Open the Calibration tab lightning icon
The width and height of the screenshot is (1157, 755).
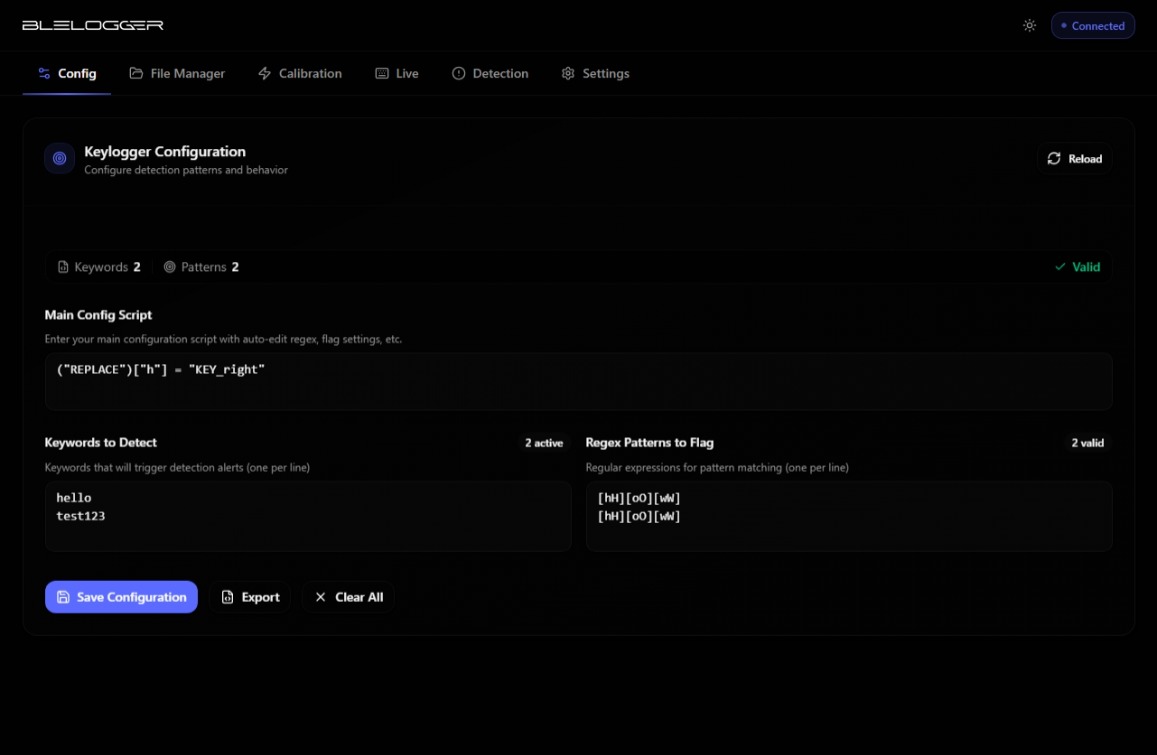[264, 74]
